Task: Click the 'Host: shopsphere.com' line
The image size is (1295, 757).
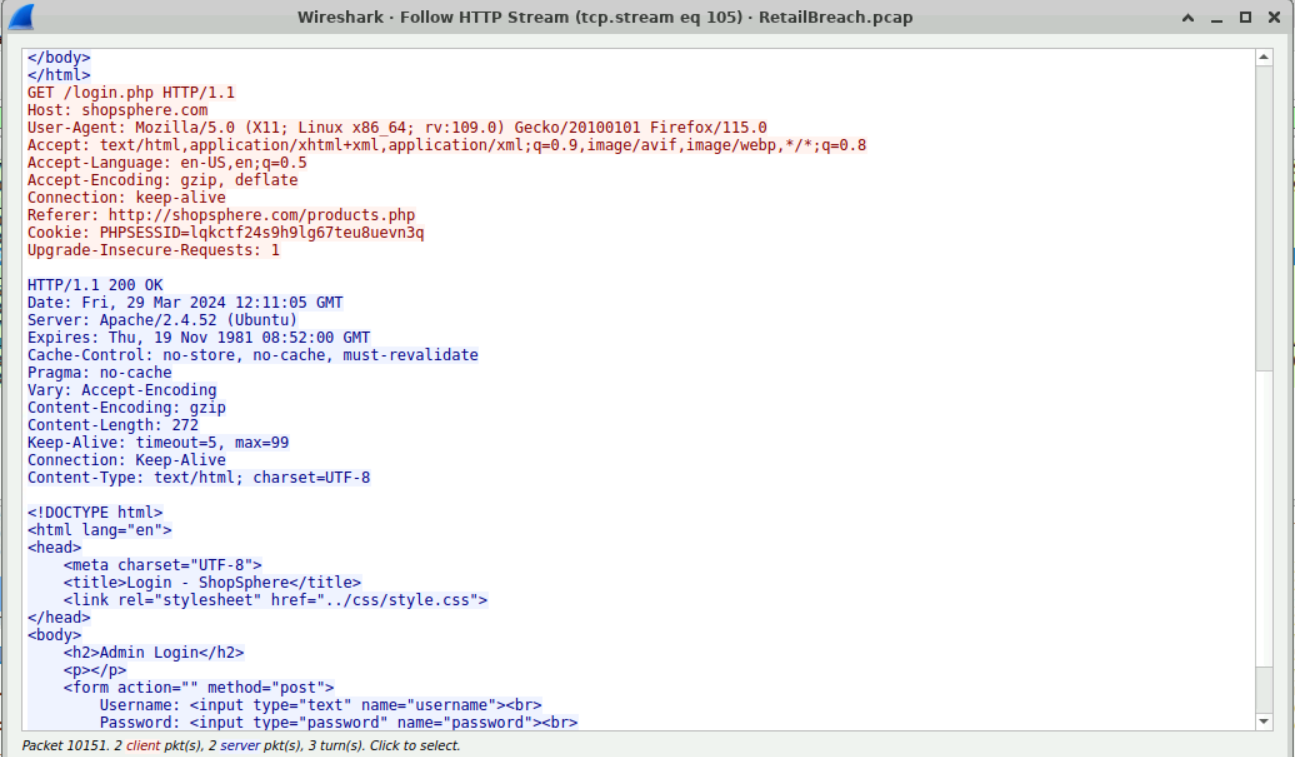Action: [x=118, y=110]
